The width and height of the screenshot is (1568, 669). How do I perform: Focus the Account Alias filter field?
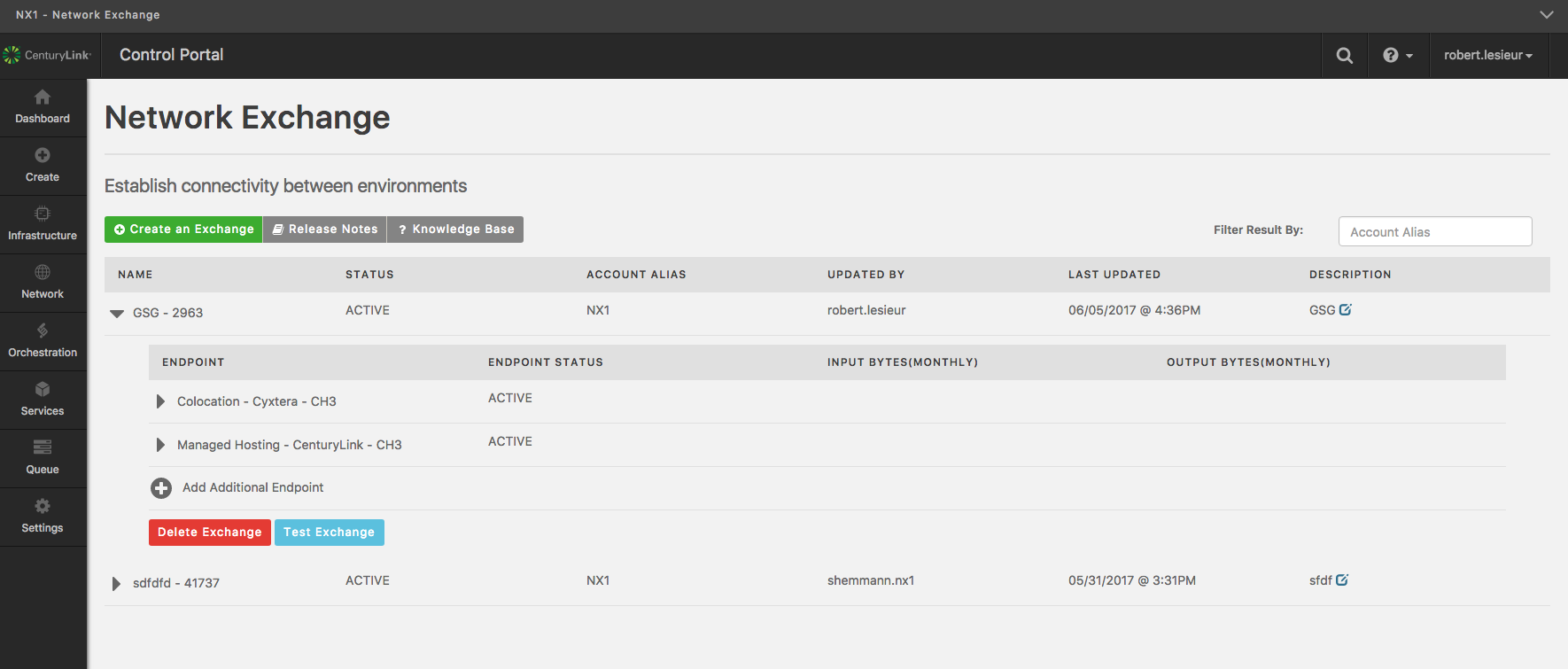(1434, 232)
